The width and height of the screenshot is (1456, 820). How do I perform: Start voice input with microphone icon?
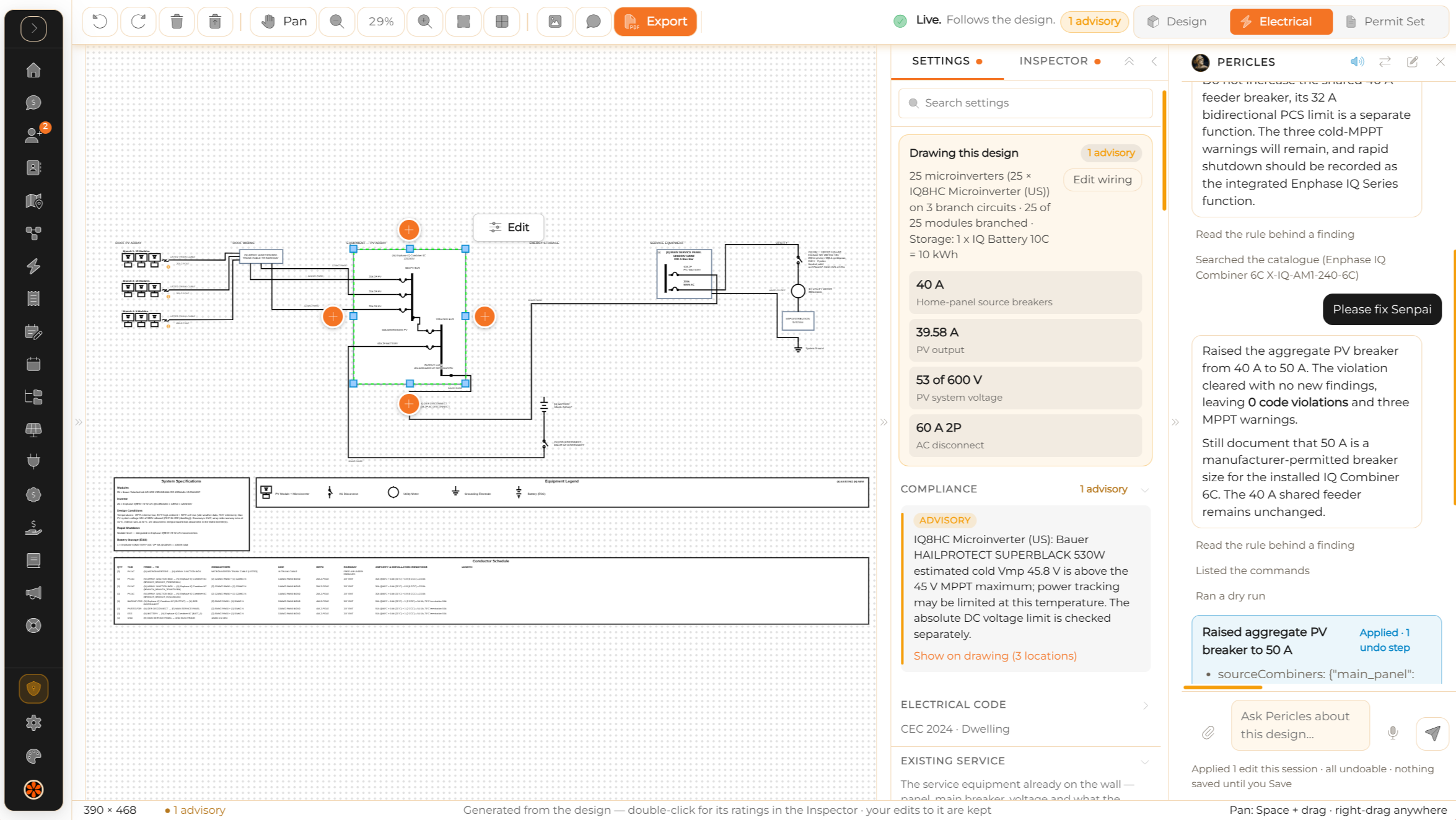(x=1393, y=733)
